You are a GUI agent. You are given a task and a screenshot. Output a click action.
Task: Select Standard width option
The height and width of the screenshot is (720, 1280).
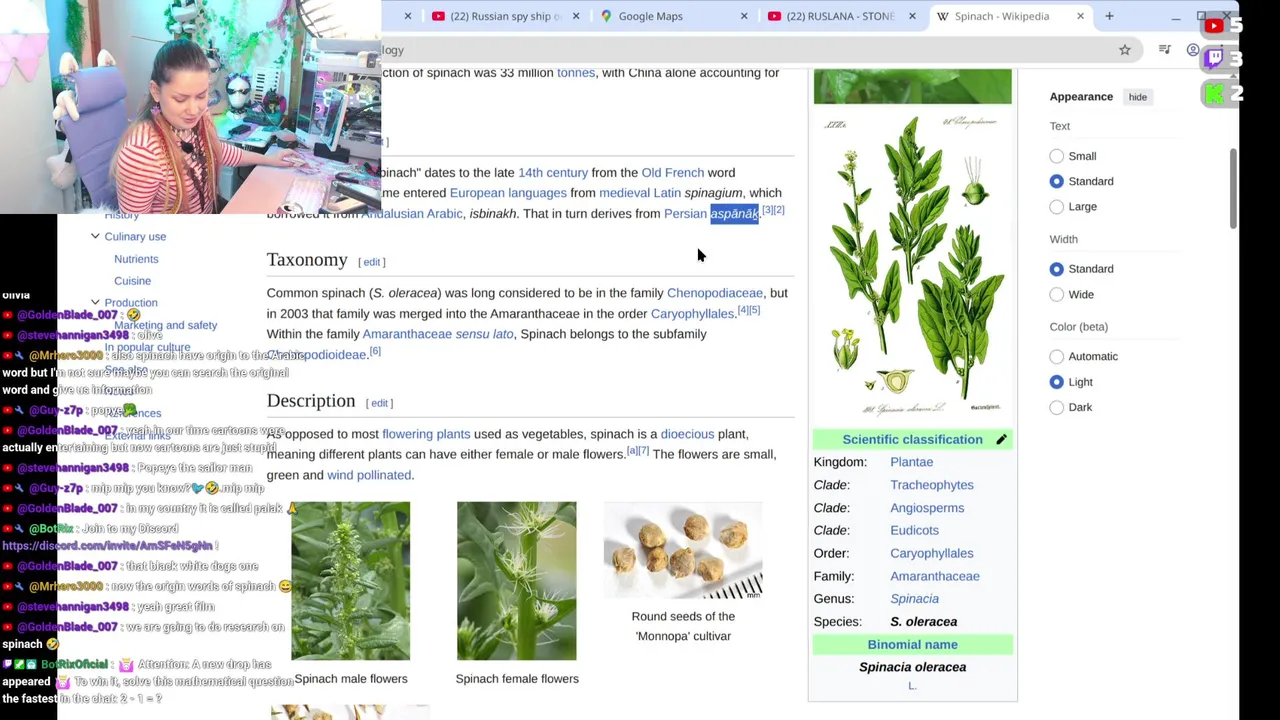tap(1057, 269)
